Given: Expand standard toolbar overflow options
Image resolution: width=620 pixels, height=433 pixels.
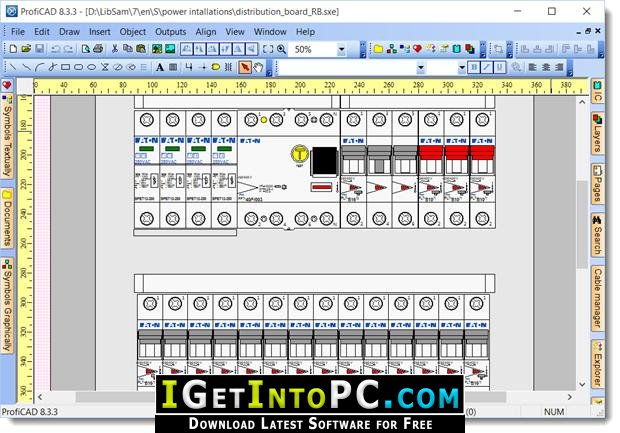Looking at the screenshot, I should coord(363,50).
